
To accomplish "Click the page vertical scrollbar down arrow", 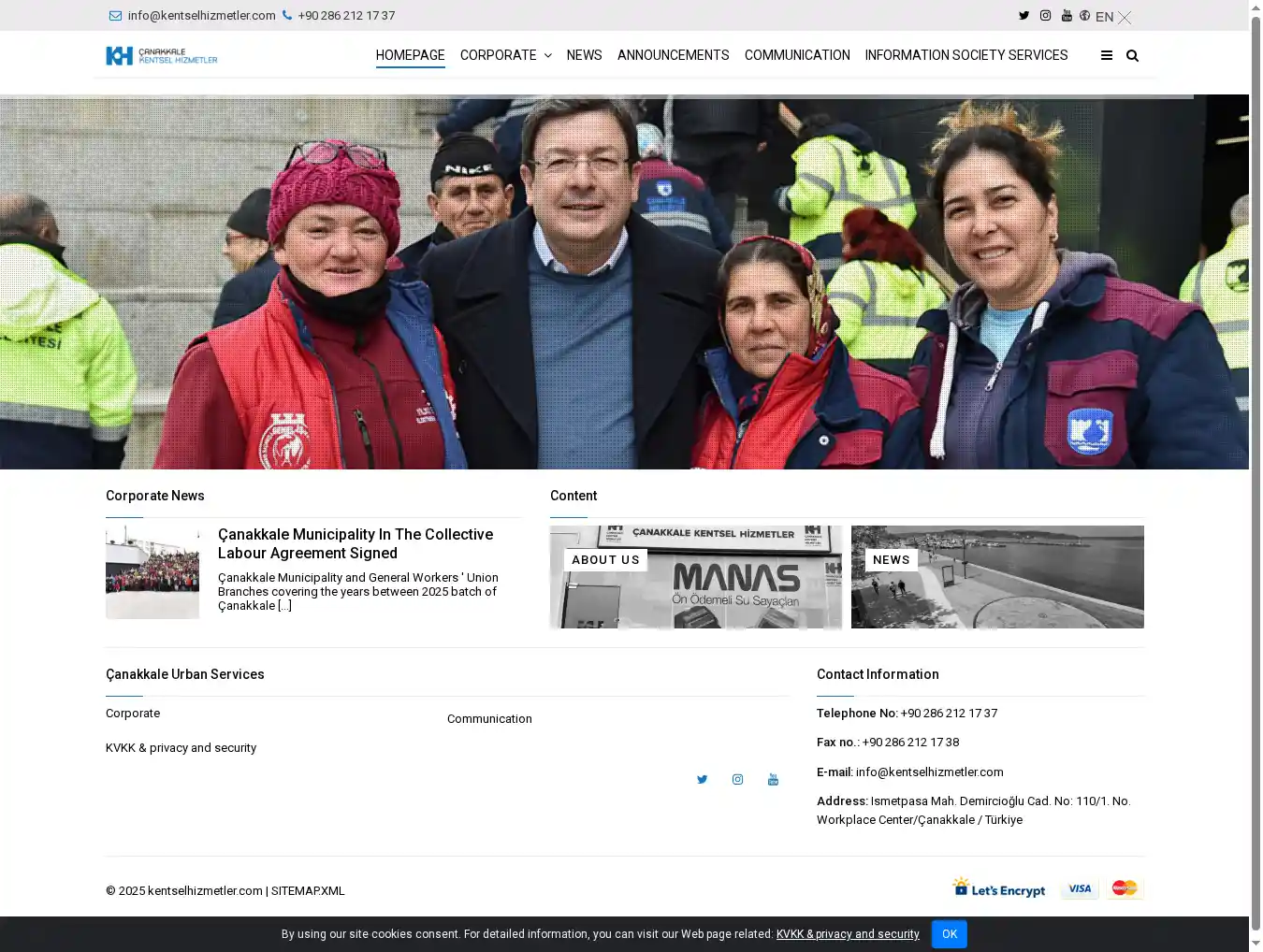I will coord(1256,944).
